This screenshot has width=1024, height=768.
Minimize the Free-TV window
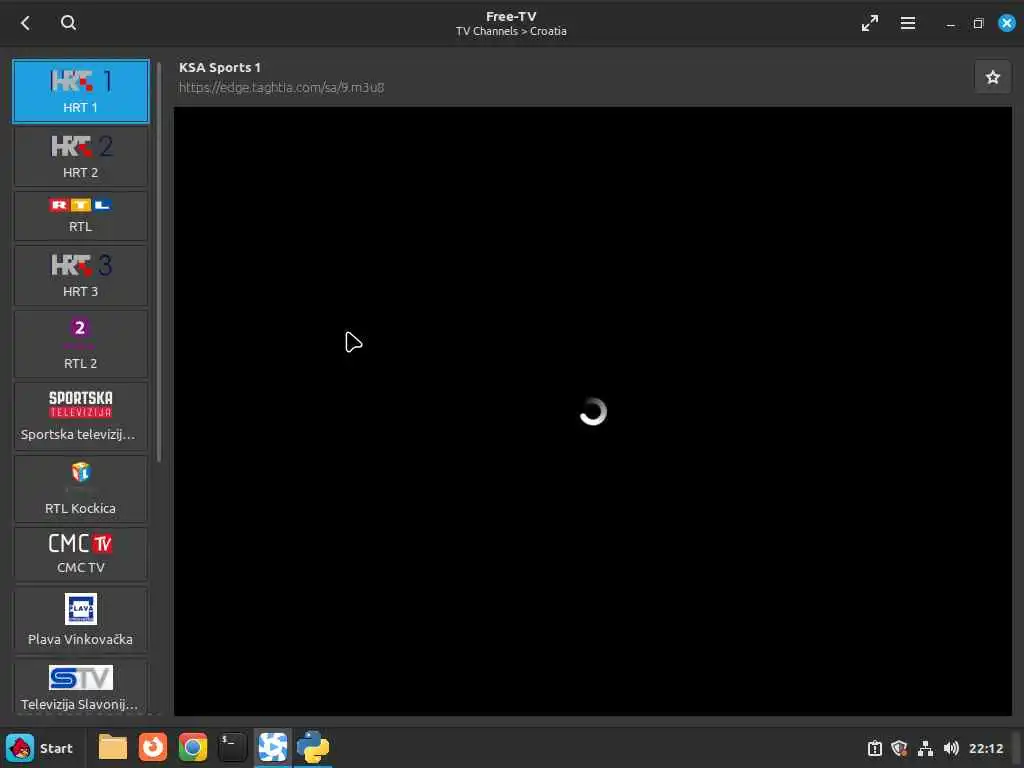[950, 24]
